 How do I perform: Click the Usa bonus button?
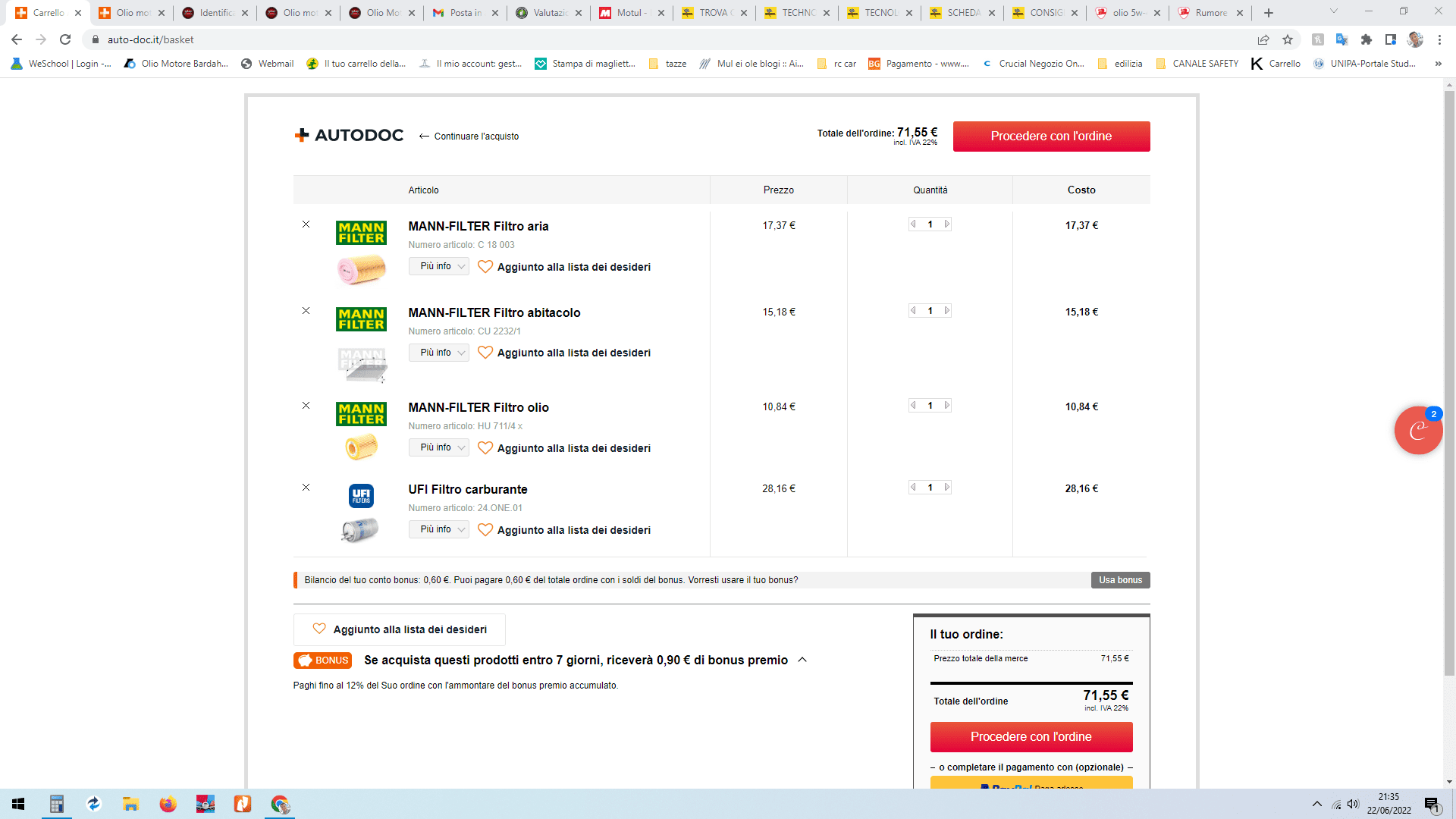[x=1120, y=580]
